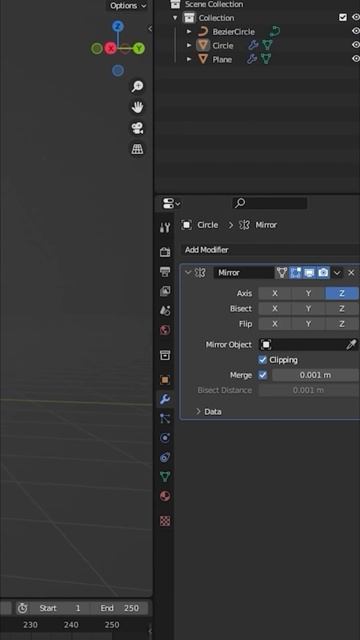Click the Z axis on navigation gizmo
This screenshot has width=360, height=640.
click(x=118, y=27)
